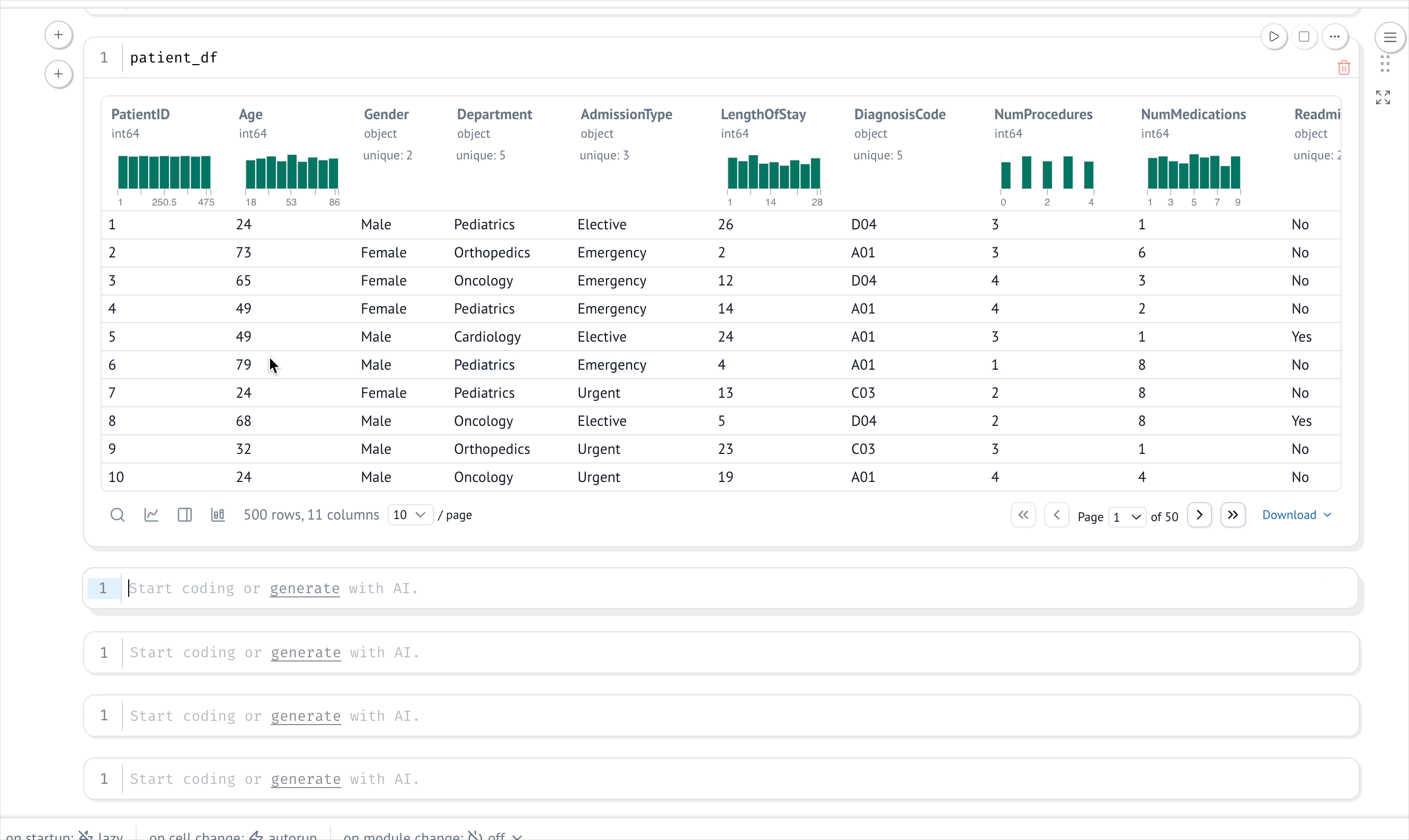Toggle the on cell change autorun setting
1409x840 pixels.
[283, 835]
